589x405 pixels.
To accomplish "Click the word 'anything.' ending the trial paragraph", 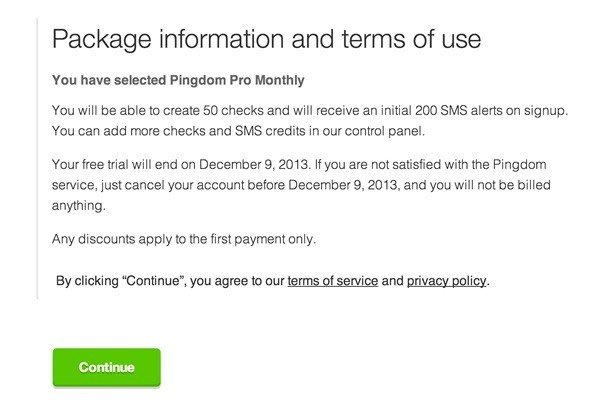I will [79, 206].
